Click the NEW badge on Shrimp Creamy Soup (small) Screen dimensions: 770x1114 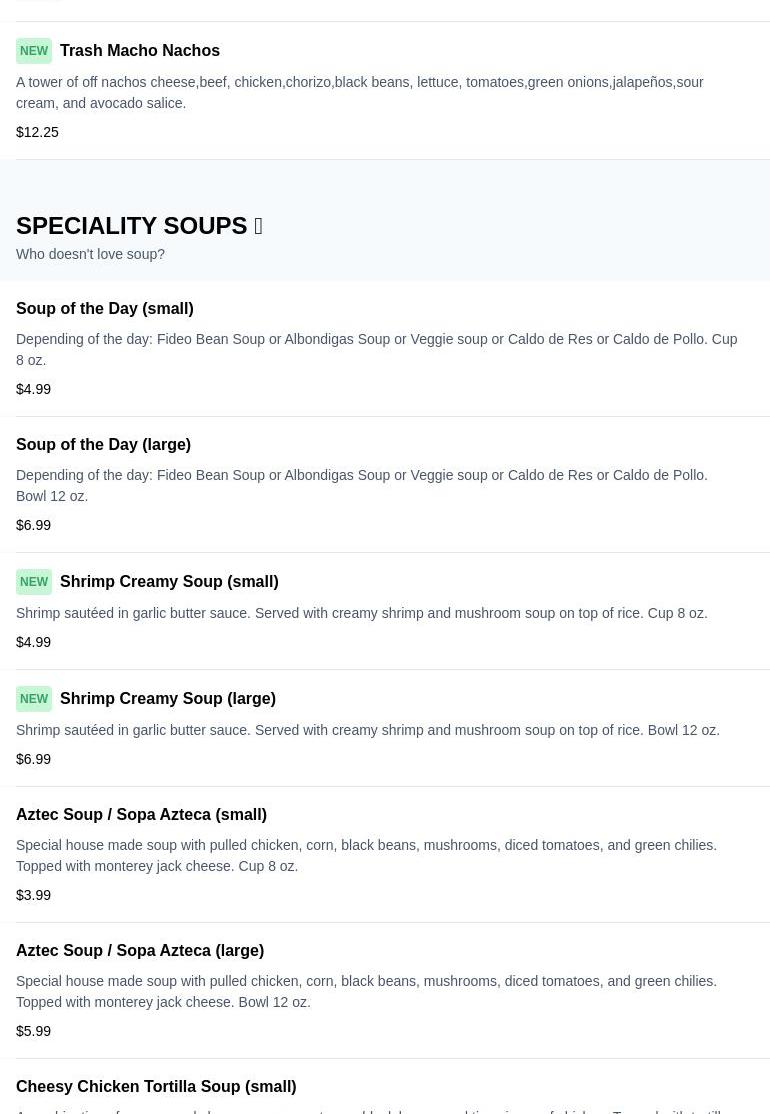coord(34,582)
